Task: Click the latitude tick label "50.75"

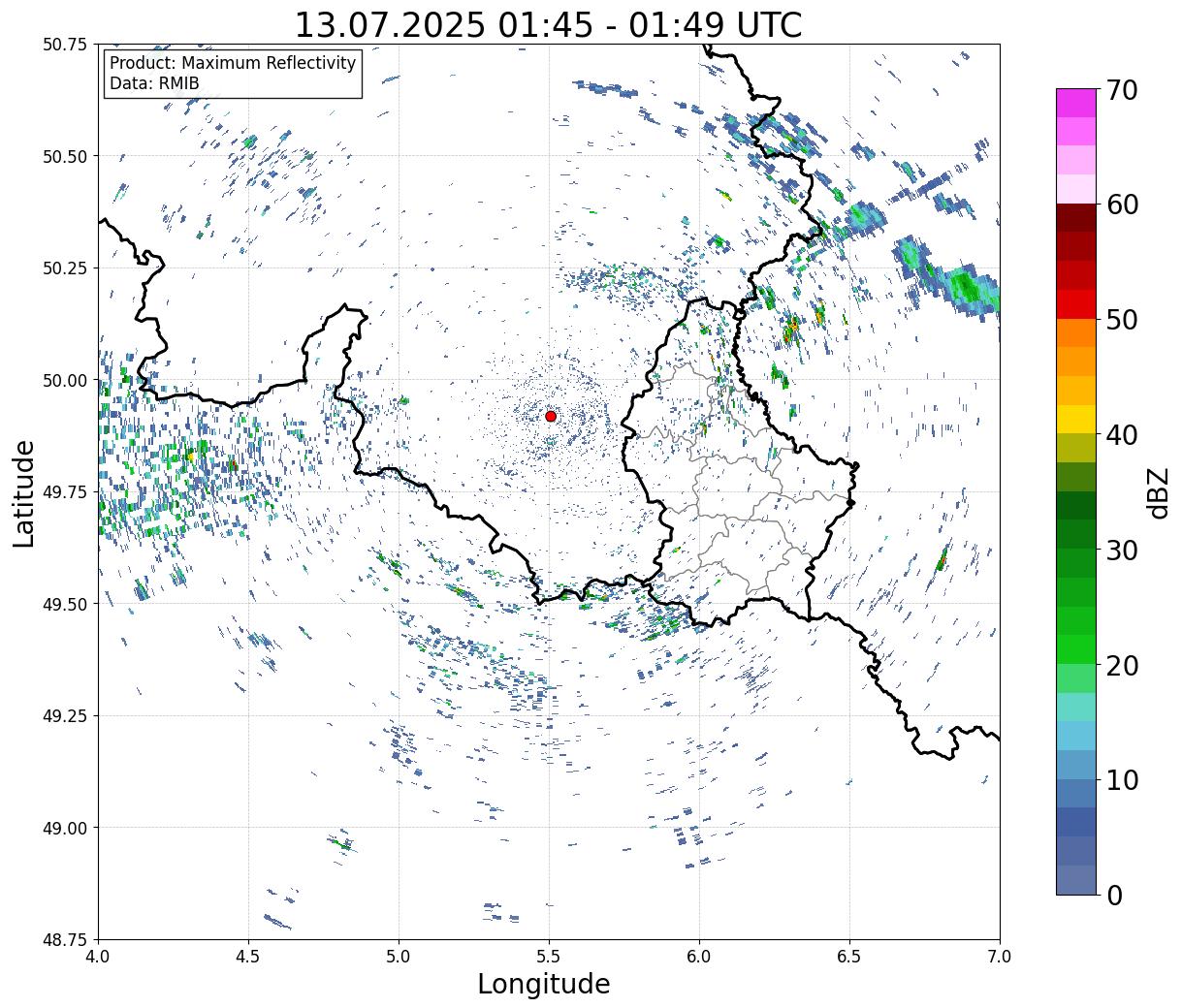Action: click(64, 45)
